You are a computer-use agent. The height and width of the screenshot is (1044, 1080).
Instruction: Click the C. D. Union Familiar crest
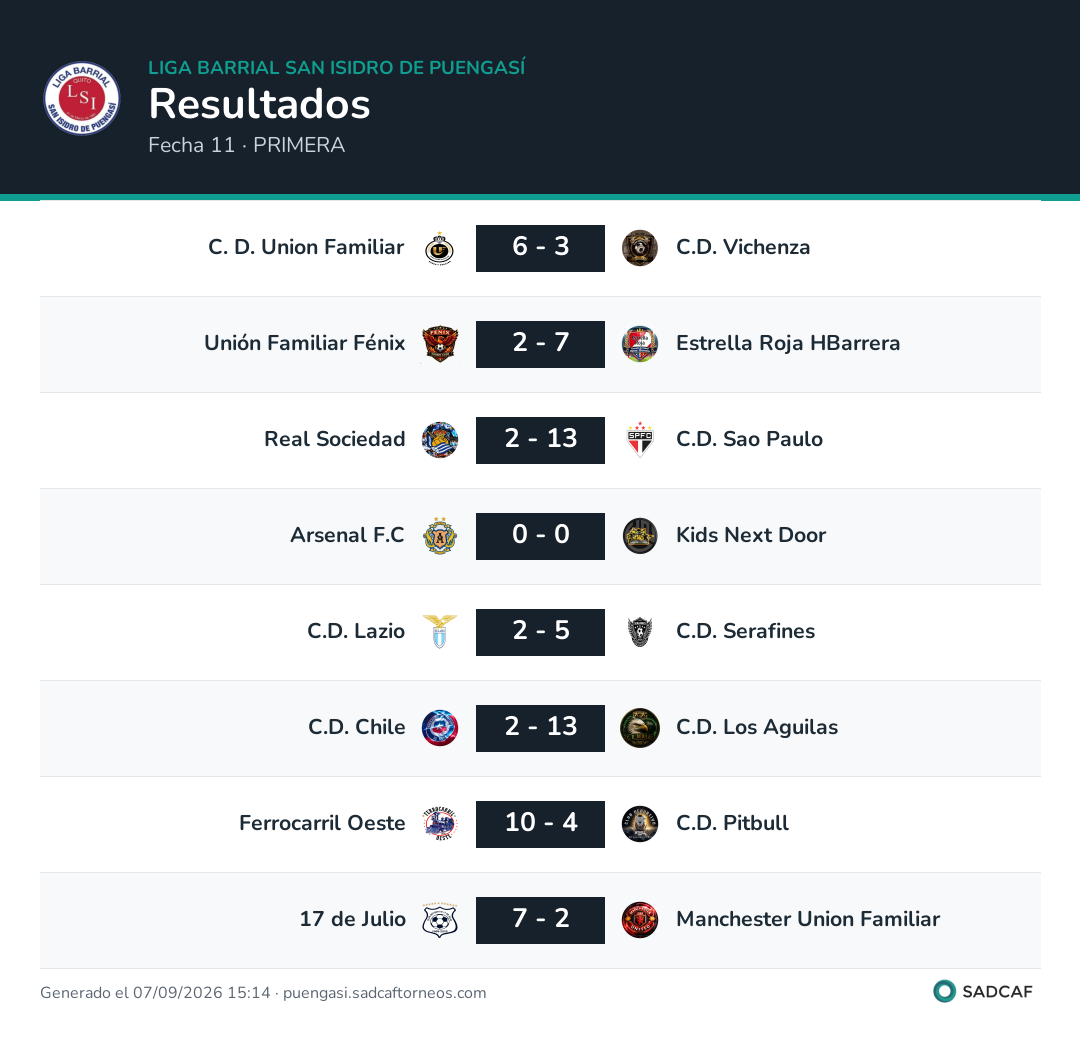439,249
